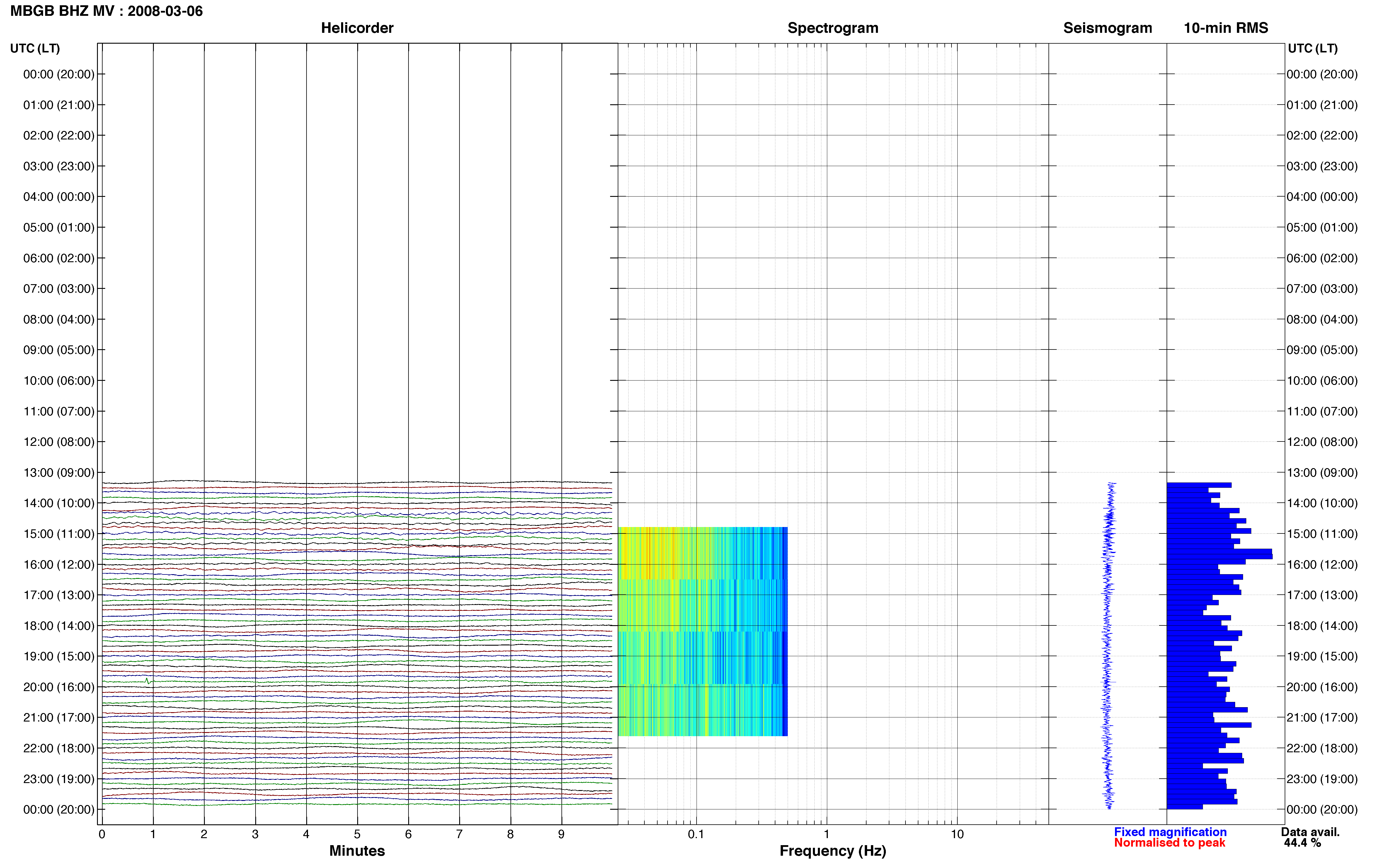Click minute tick label 0 on helicorder
1389x868 pixels.
102,834
